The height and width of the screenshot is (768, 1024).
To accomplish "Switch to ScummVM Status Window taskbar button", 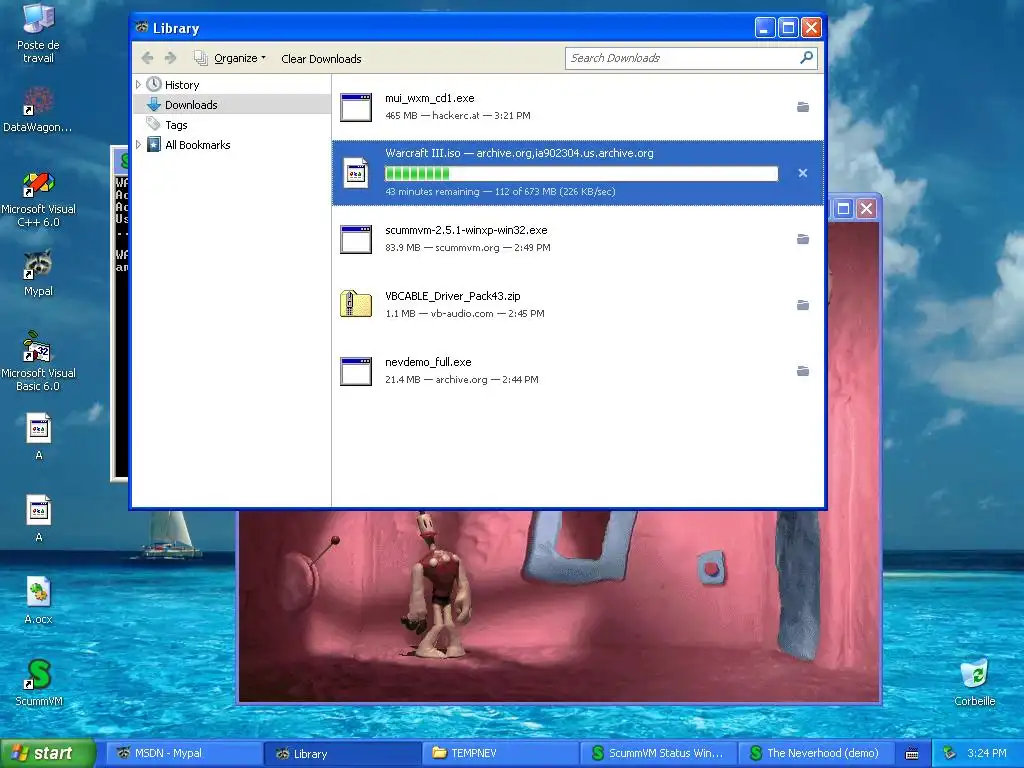I will (x=658, y=753).
